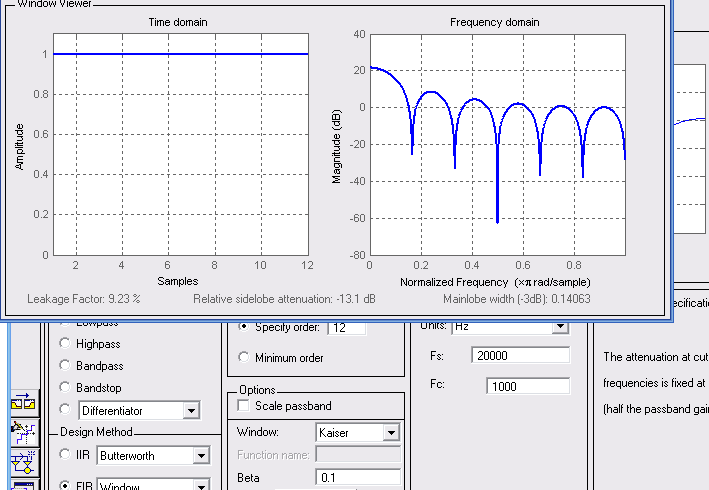Viewport: 709px width, 490px height.
Task: Click the 'Time domain' plot title
Action: pos(178,22)
